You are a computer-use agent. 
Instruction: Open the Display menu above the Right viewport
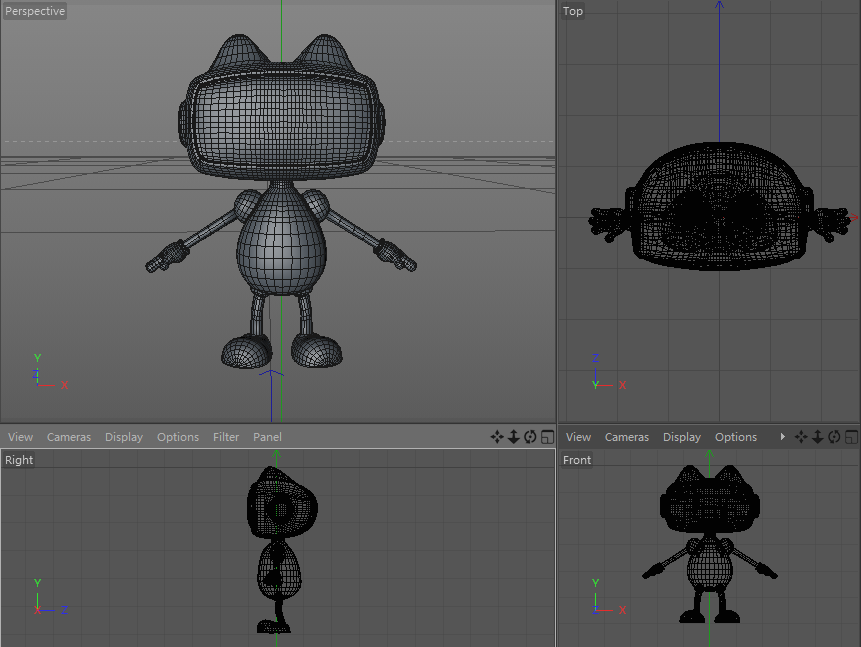(x=124, y=437)
